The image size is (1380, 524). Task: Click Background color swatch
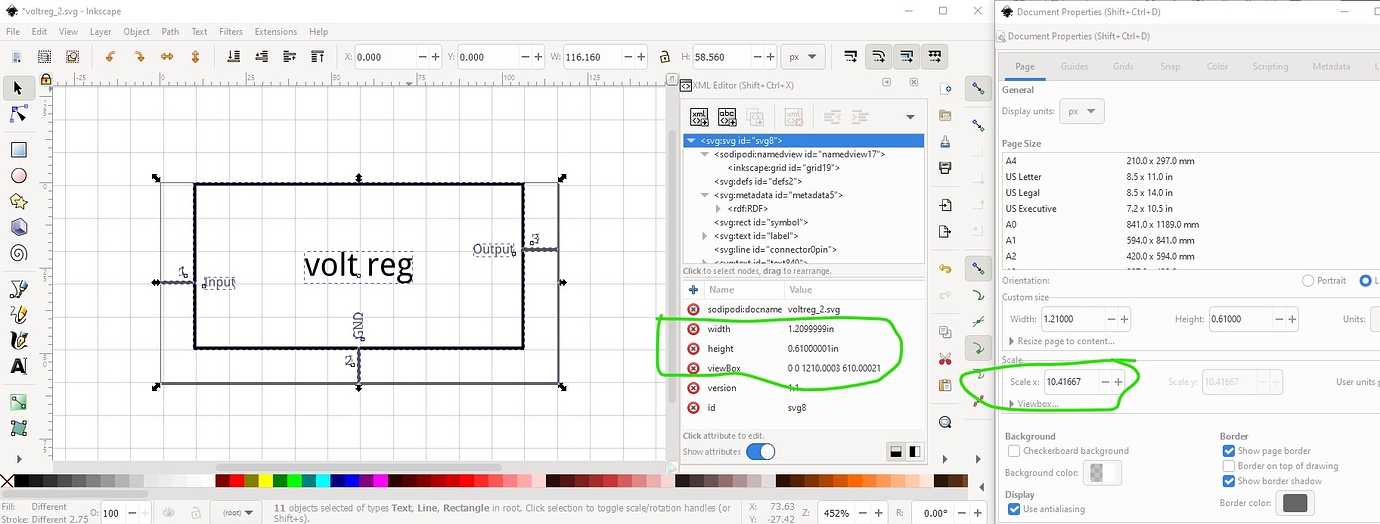pyautogui.click(x=1101, y=472)
